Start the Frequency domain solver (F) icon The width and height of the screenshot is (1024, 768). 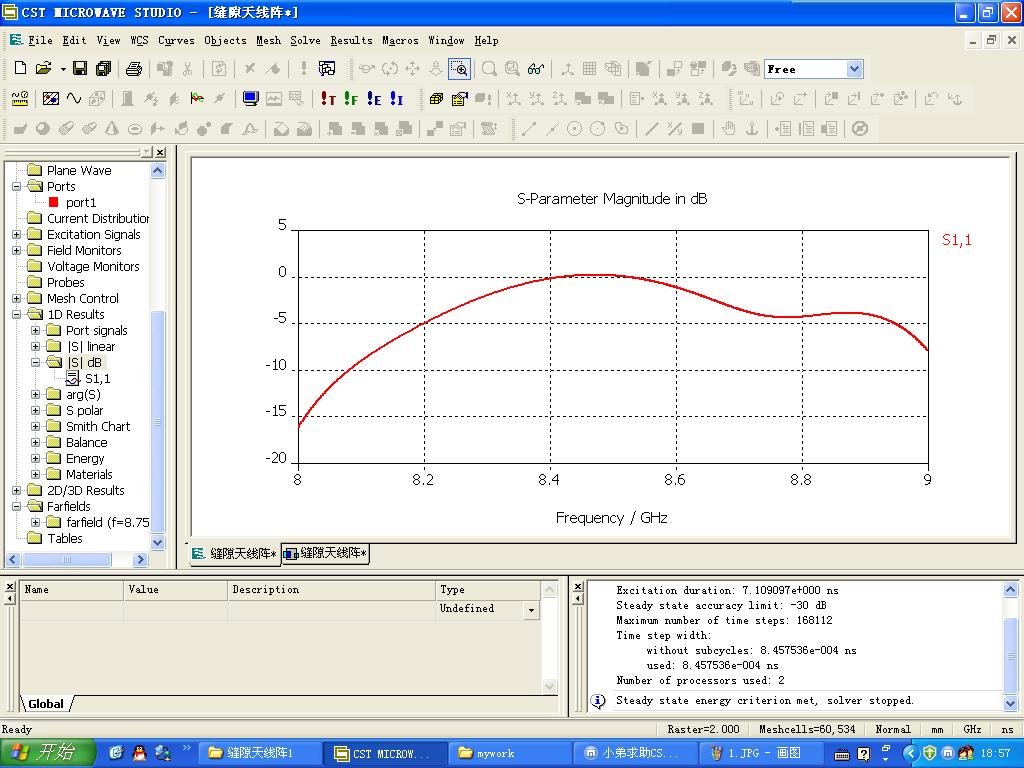(x=351, y=99)
